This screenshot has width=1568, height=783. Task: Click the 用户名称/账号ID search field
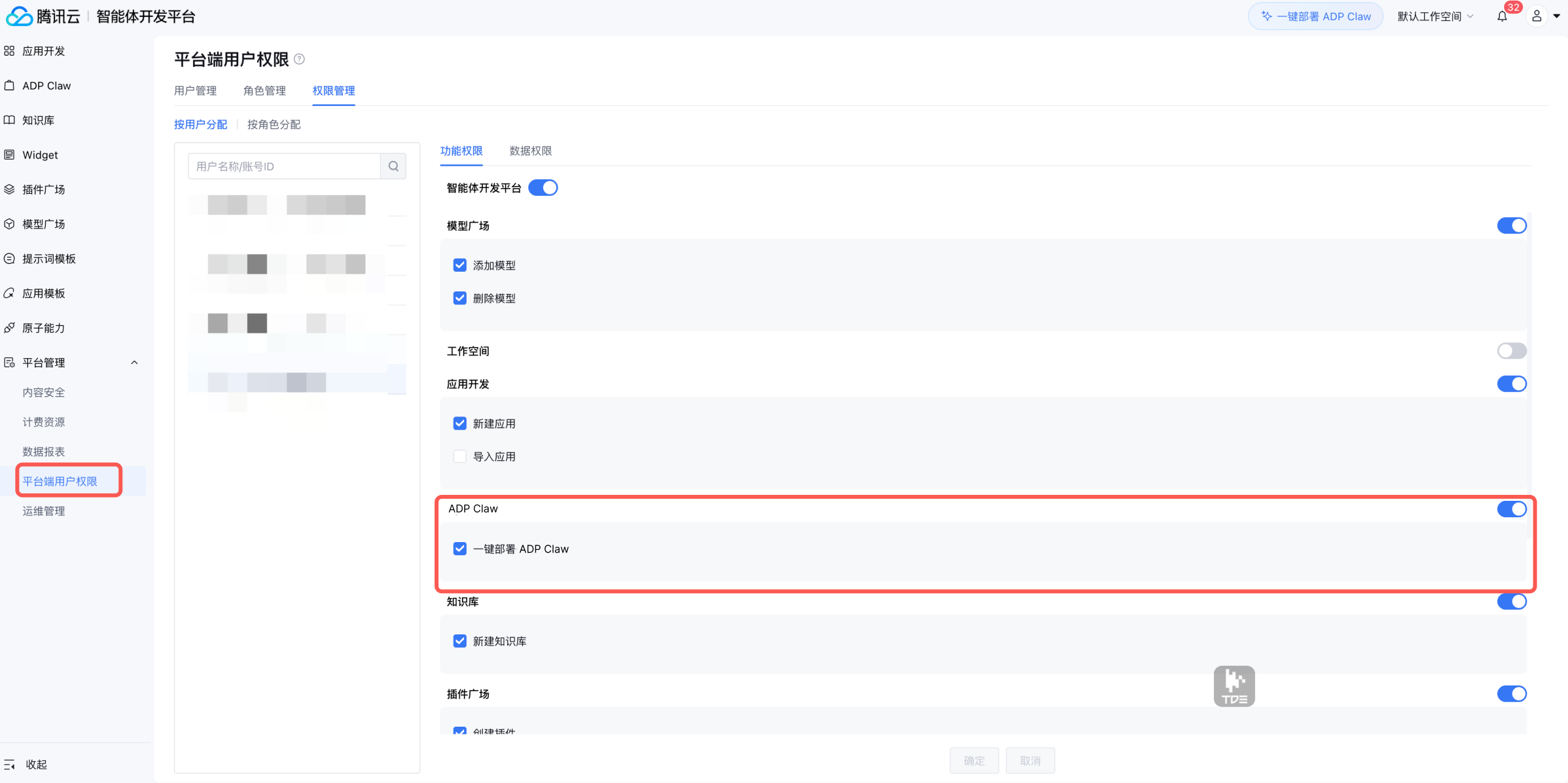[x=284, y=166]
